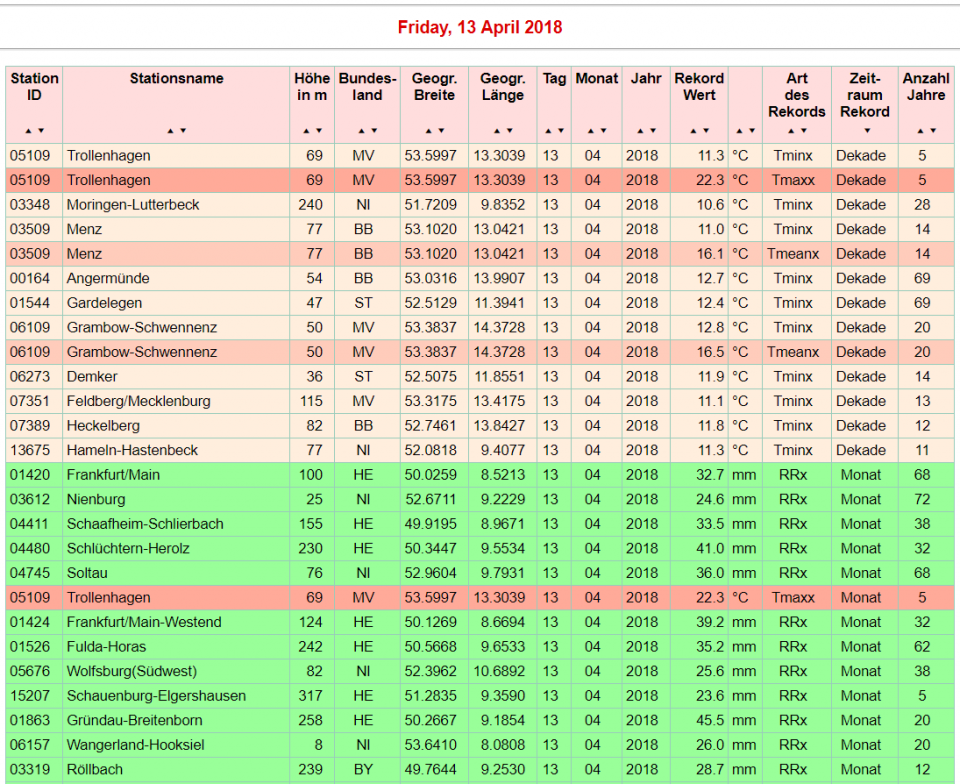Sort Tag column ascending
The height and width of the screenshot is (784, 960).
(x=548, y=131)
